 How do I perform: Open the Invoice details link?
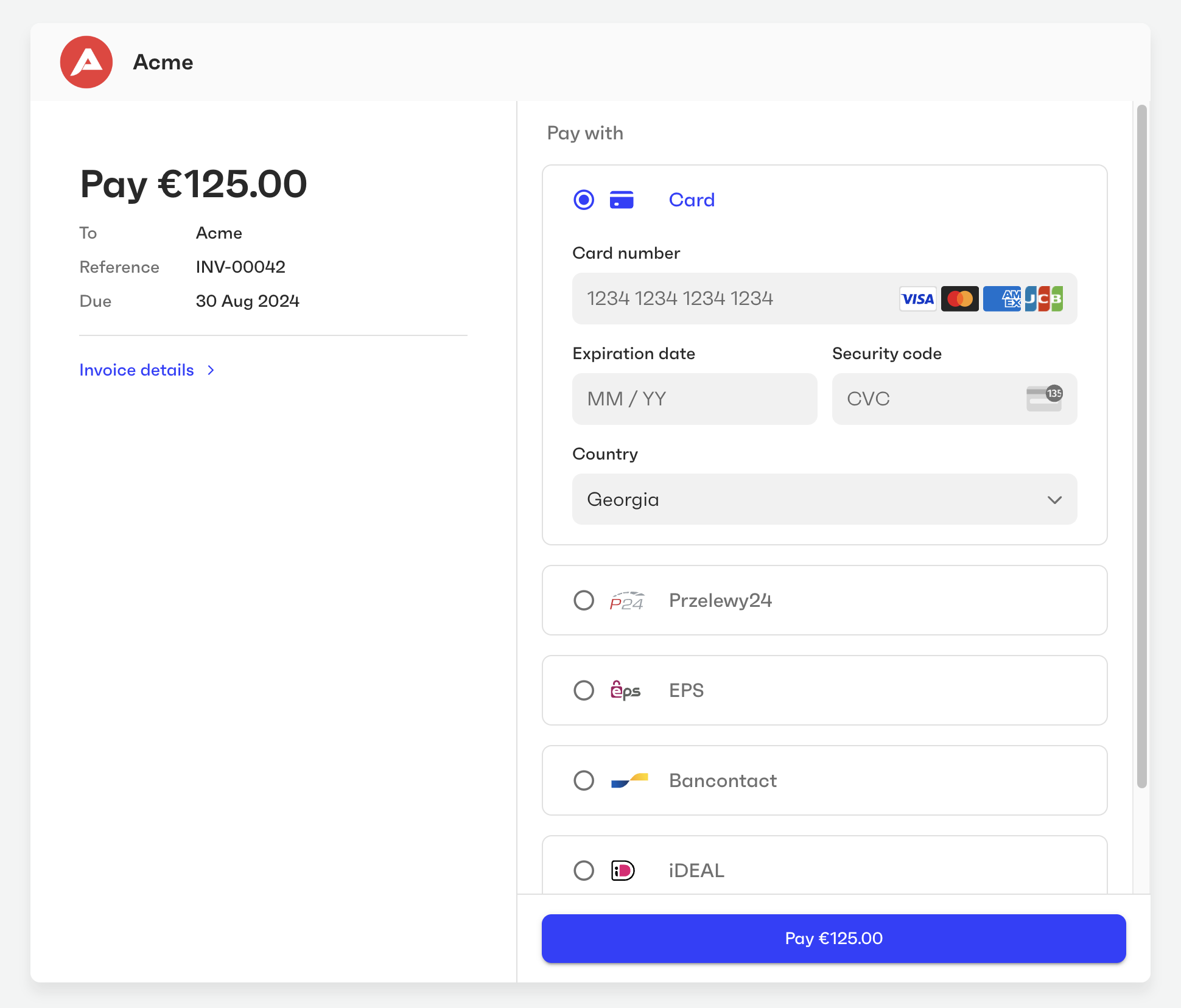(x=137, y=370)
